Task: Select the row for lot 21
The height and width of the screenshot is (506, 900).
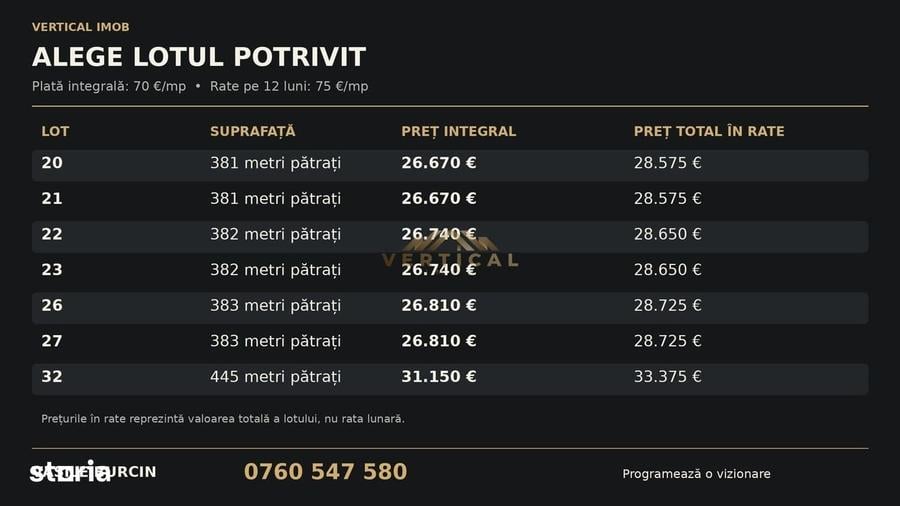Action: click(450, 201)
